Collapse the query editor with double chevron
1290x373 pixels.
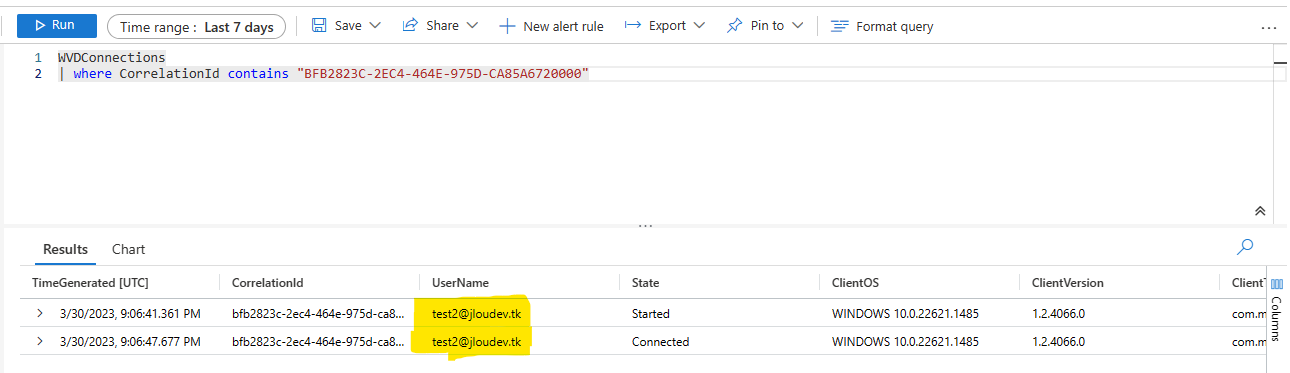[x=1260, y=211]
